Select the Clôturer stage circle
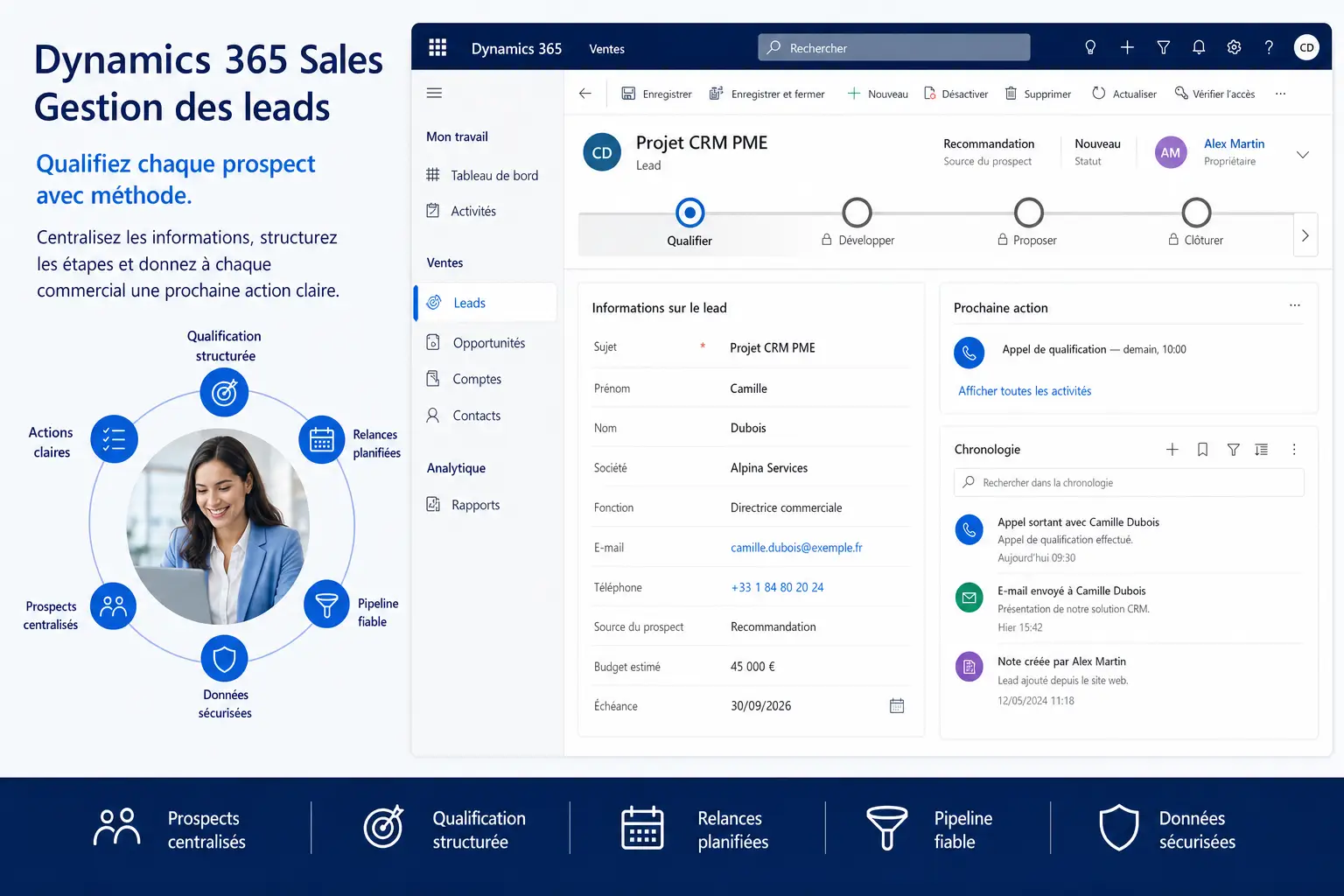This screenshot has height=896, width=1344. click(1196, 212)
